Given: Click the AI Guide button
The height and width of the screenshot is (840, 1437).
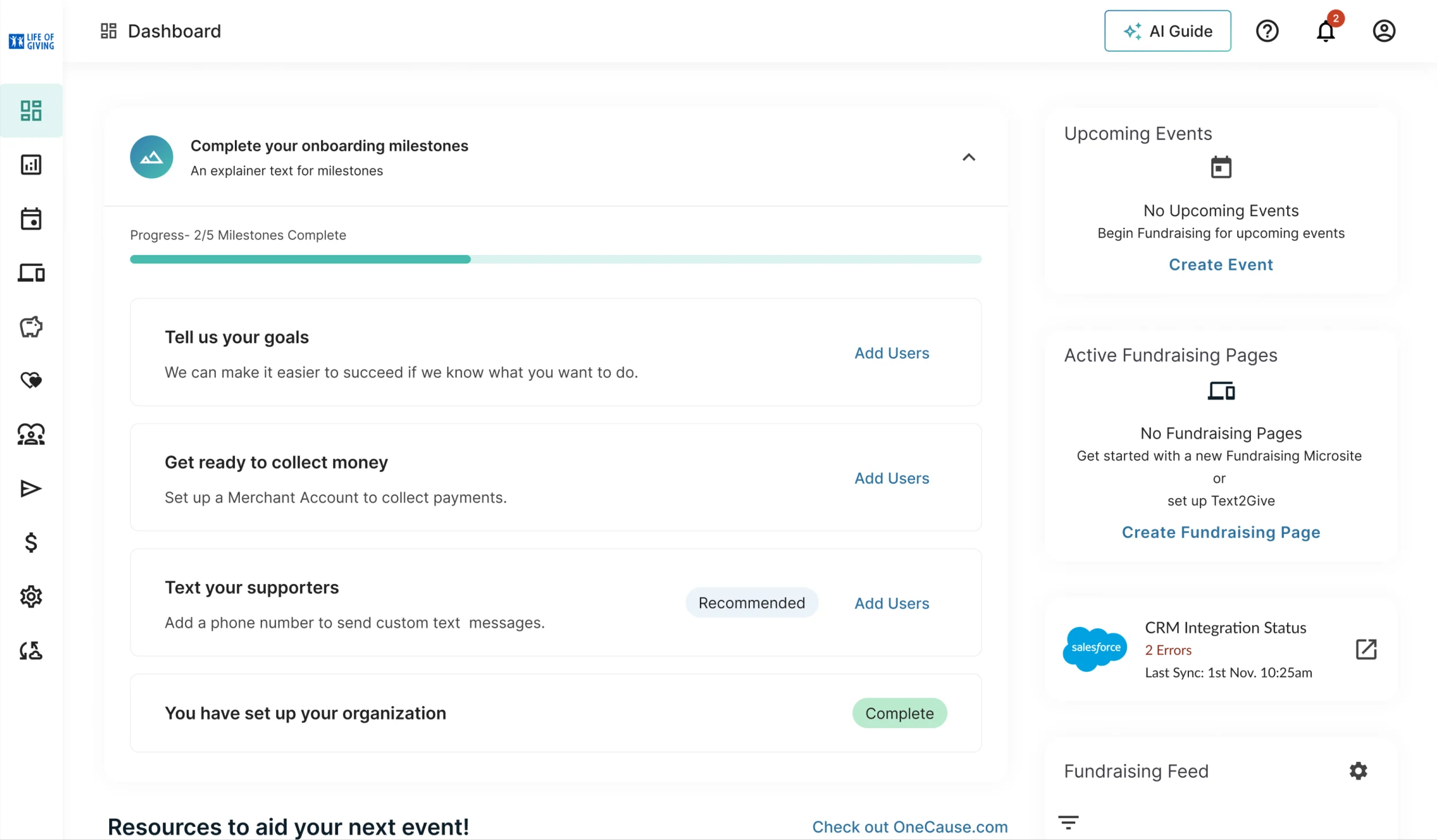Looking at the screenshot, I should tap(1167, 31).
